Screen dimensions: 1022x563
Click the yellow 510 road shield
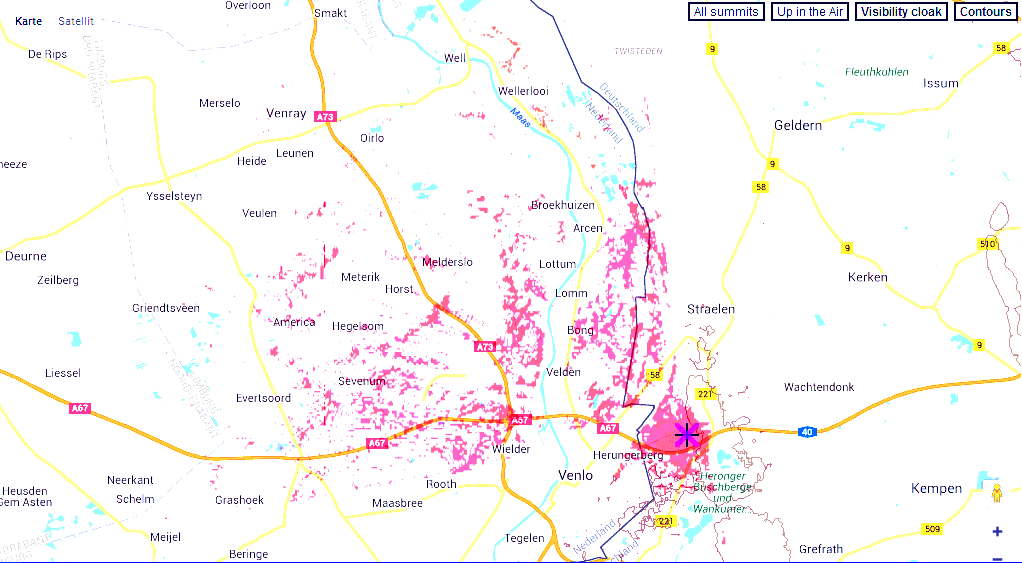click(988, 244)
